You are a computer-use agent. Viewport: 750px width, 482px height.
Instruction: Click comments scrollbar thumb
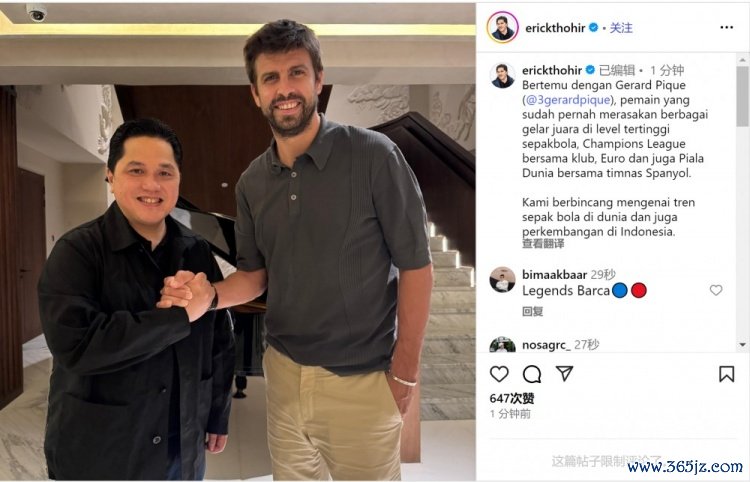[x=742, y=97]
